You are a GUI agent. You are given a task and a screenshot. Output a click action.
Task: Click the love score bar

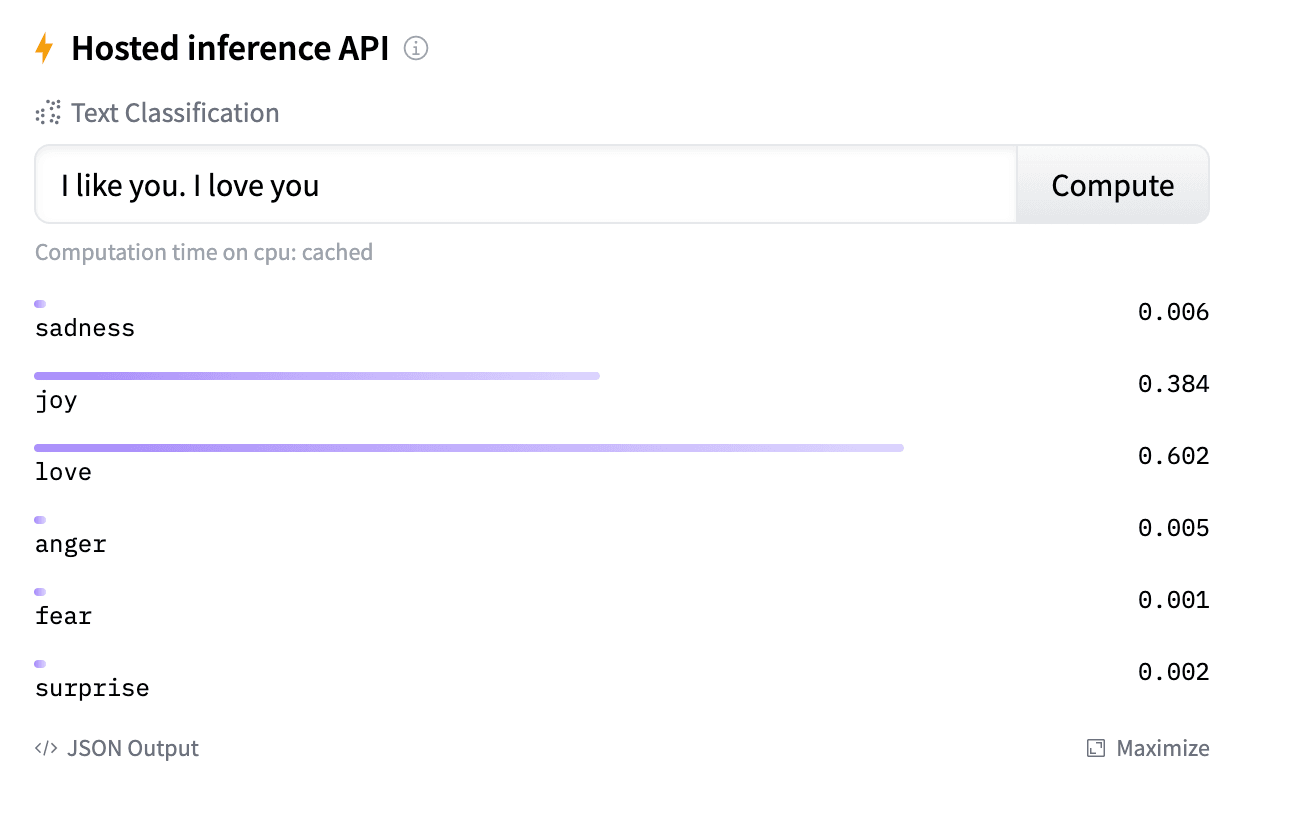(x=469, y=448)
